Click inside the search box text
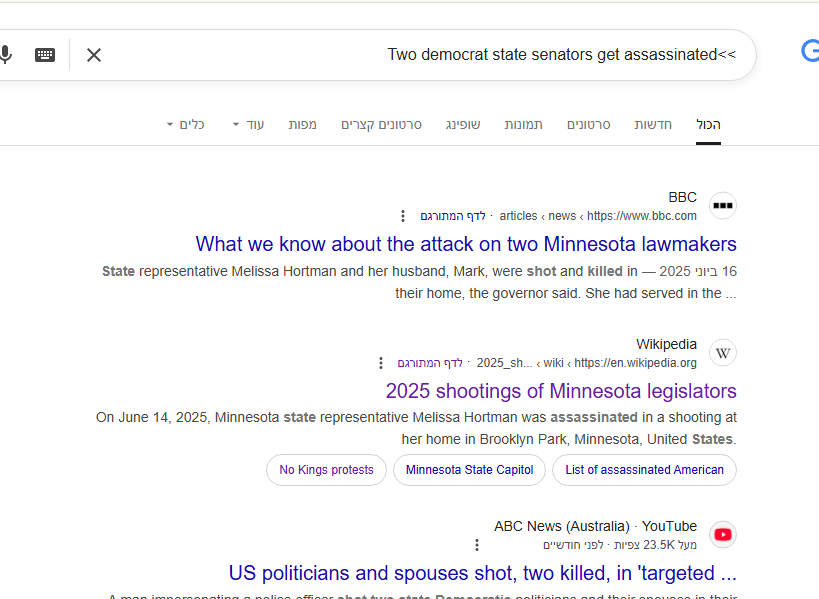Screen dimensions: 819x599 click(561, 54)
